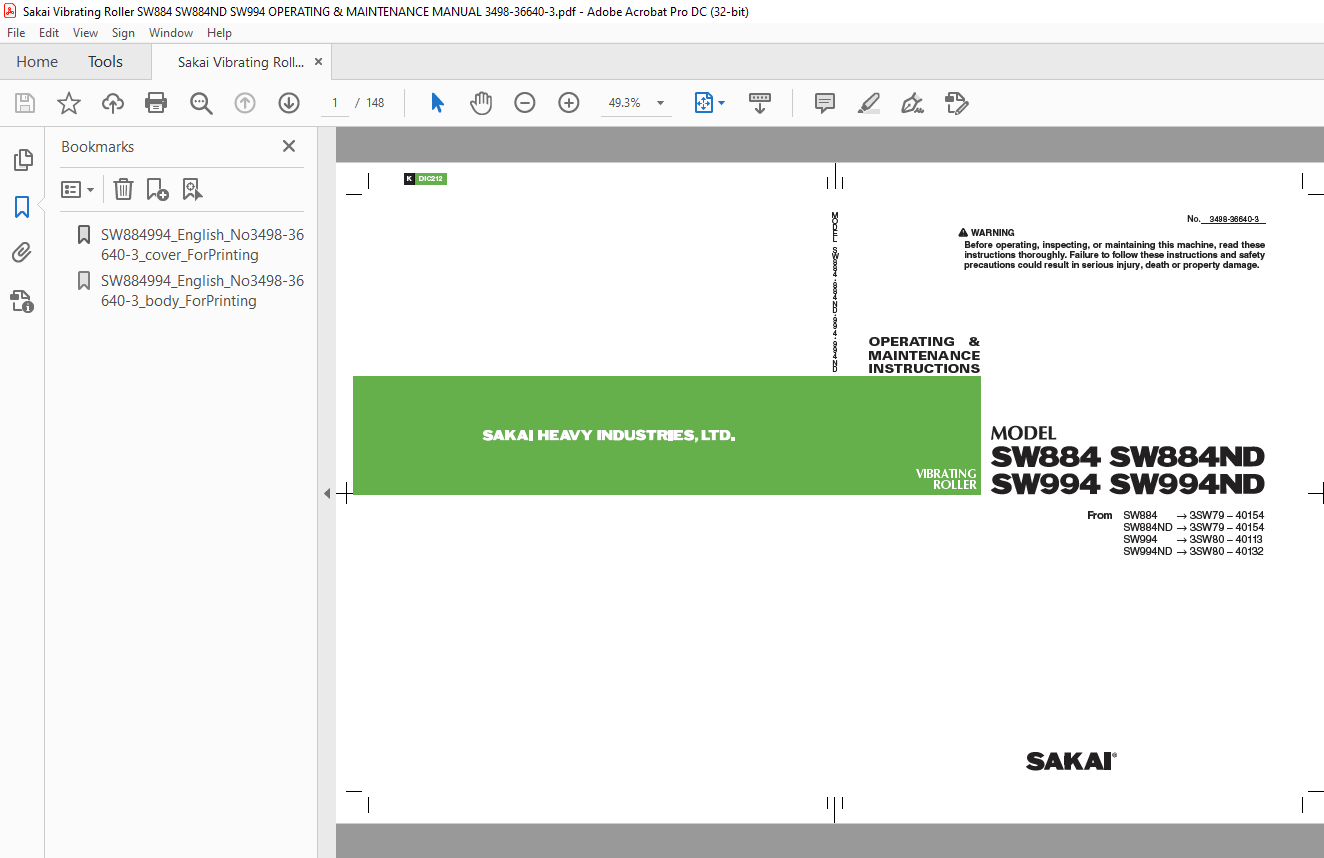Switch to the Home tab
The width and height of the screenshot is (1324, 858).
[x=37, y=62]
